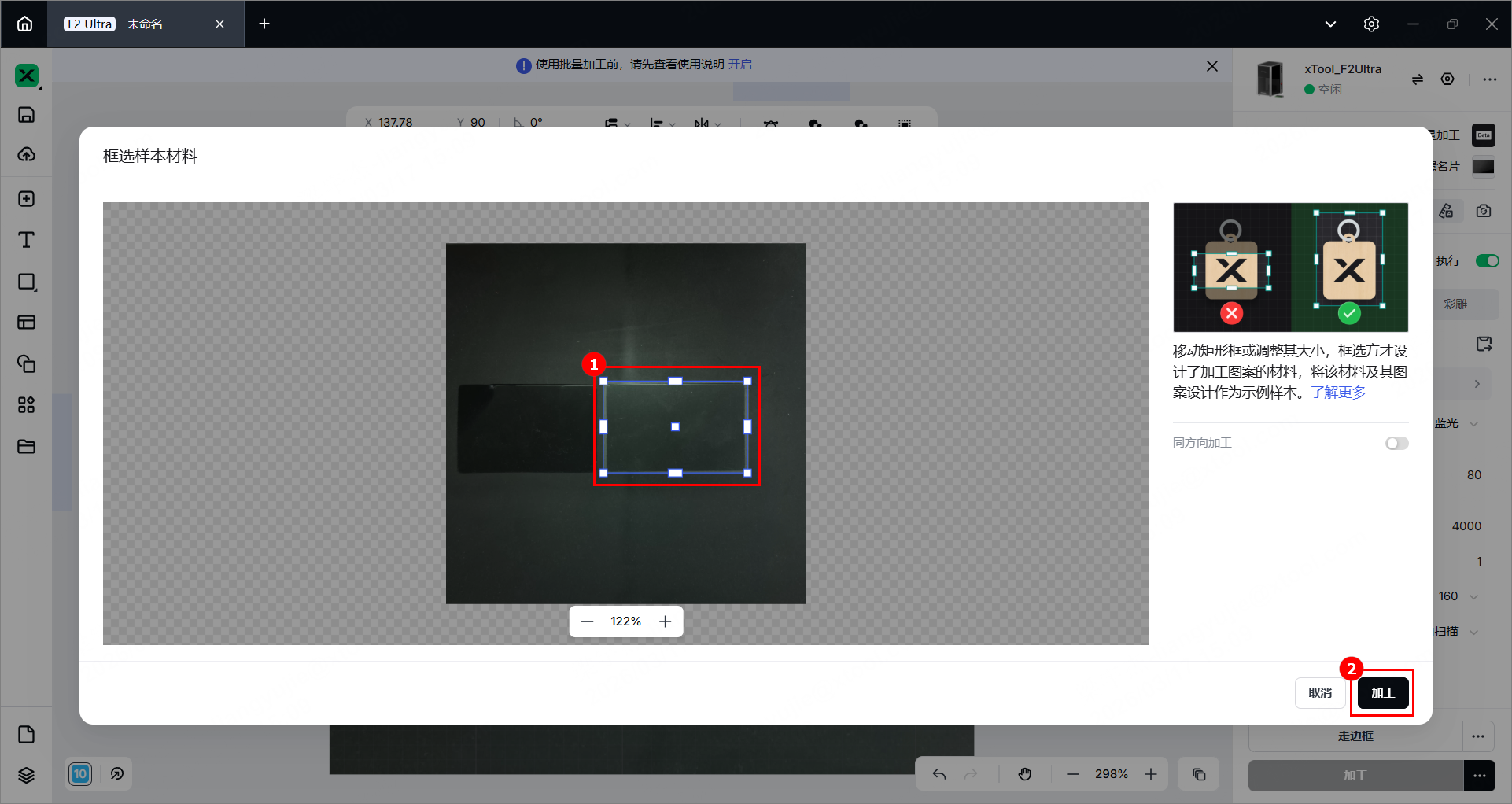Toggle the 同方向加工 switch
Image resolution: width=1512 pixels, height=804 pixels.
tap(1396, 444)
